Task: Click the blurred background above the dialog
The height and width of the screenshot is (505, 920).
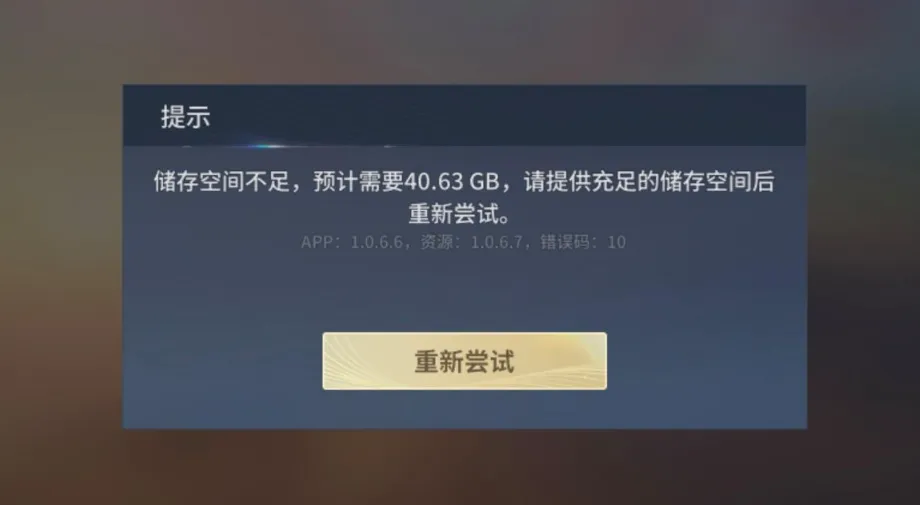Action: pos(460,41)
